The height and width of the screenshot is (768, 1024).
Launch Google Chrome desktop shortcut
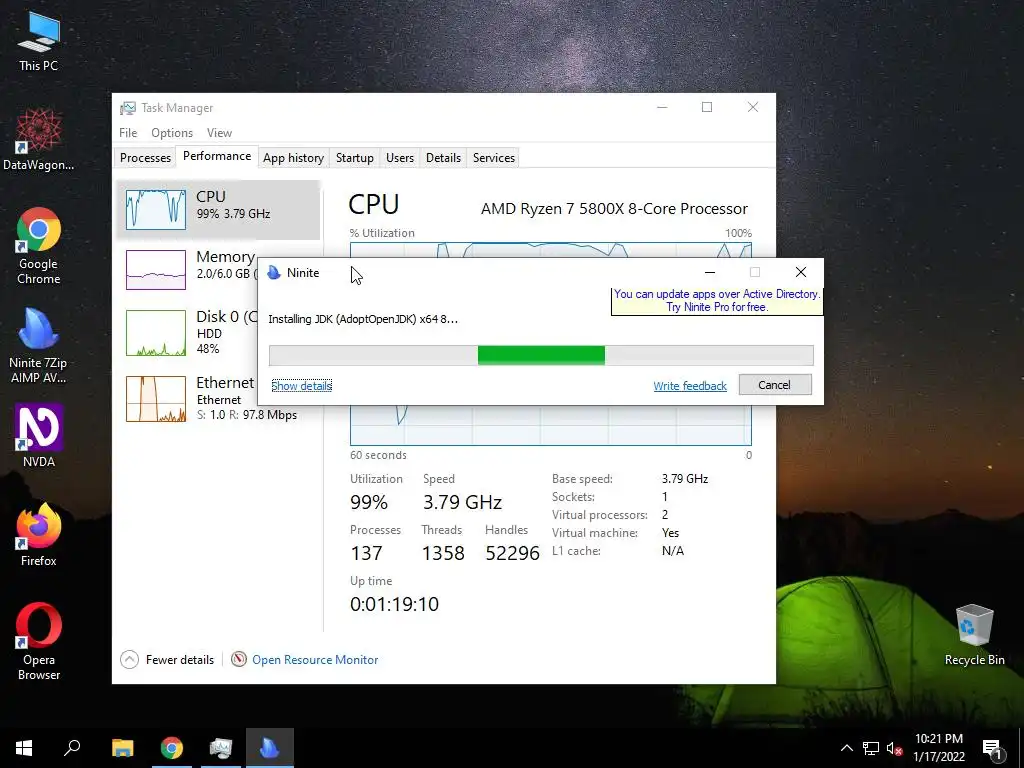pos(39,246)
